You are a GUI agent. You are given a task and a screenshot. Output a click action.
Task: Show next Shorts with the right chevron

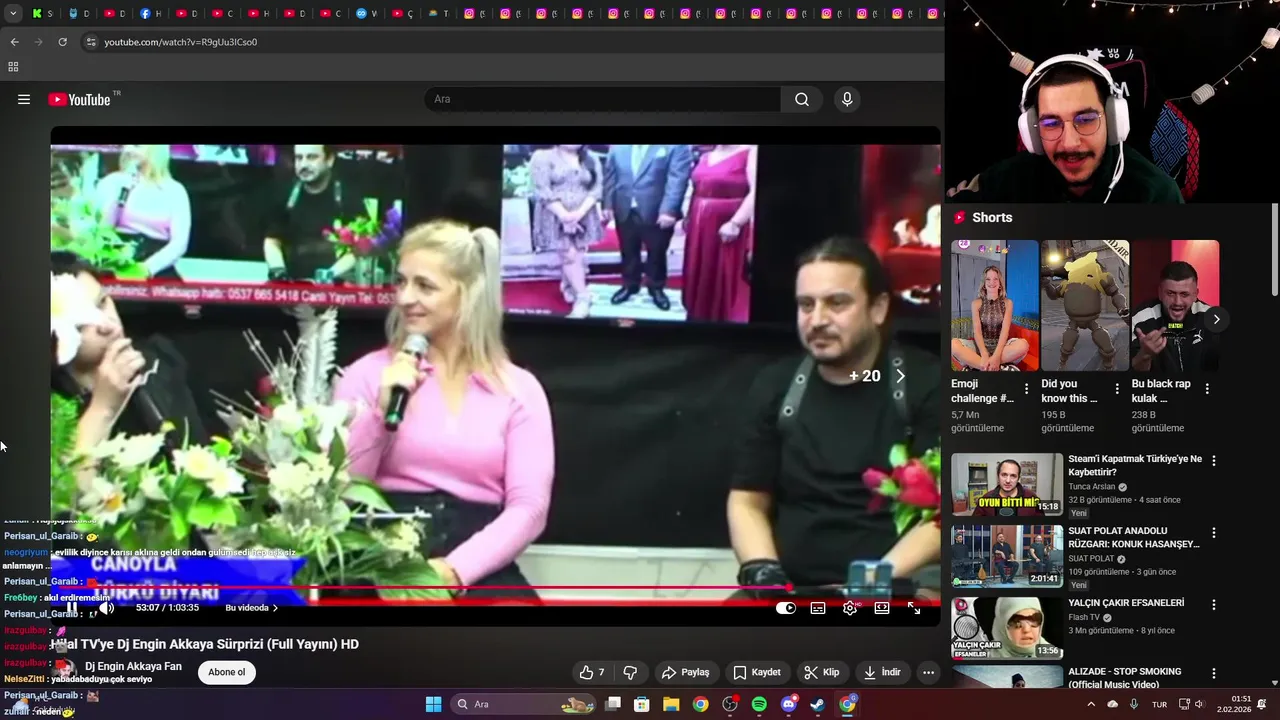click(1216, 319)
